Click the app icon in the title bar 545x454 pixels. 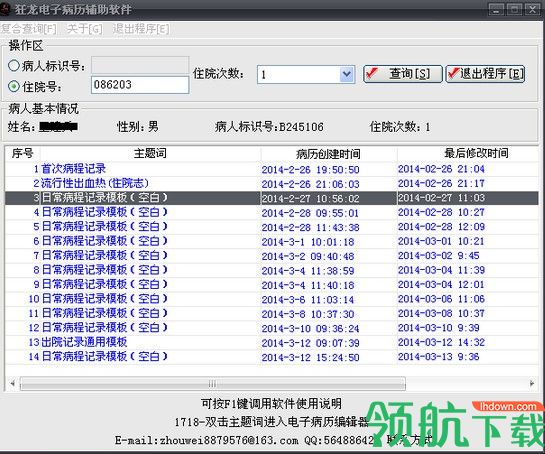[5, 9]
